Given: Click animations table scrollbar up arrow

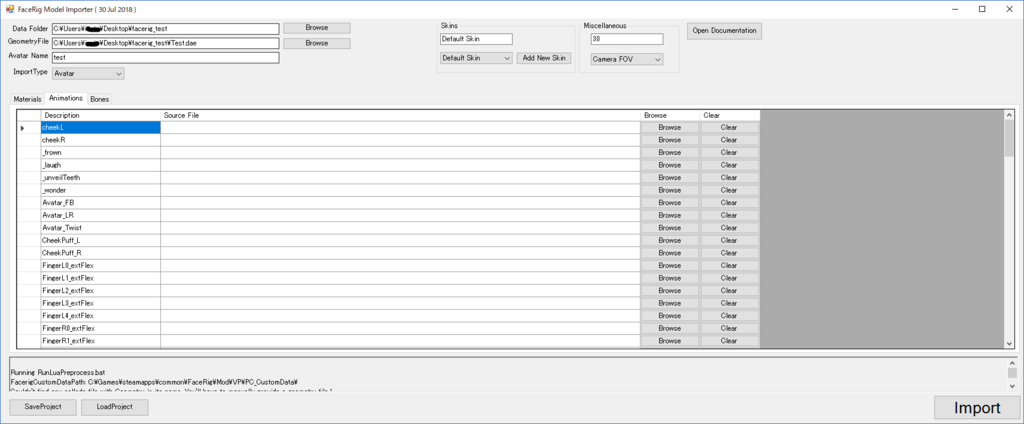Looking at the screenshot, I should 1010,115.
